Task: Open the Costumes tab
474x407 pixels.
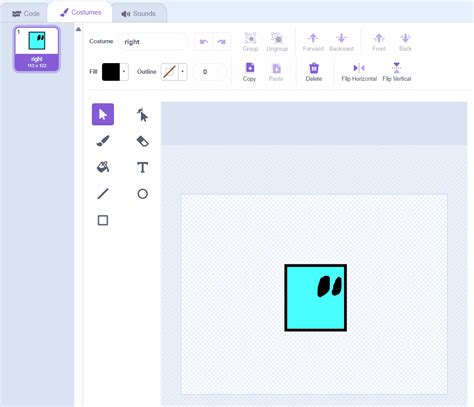Action: point(80,13)
